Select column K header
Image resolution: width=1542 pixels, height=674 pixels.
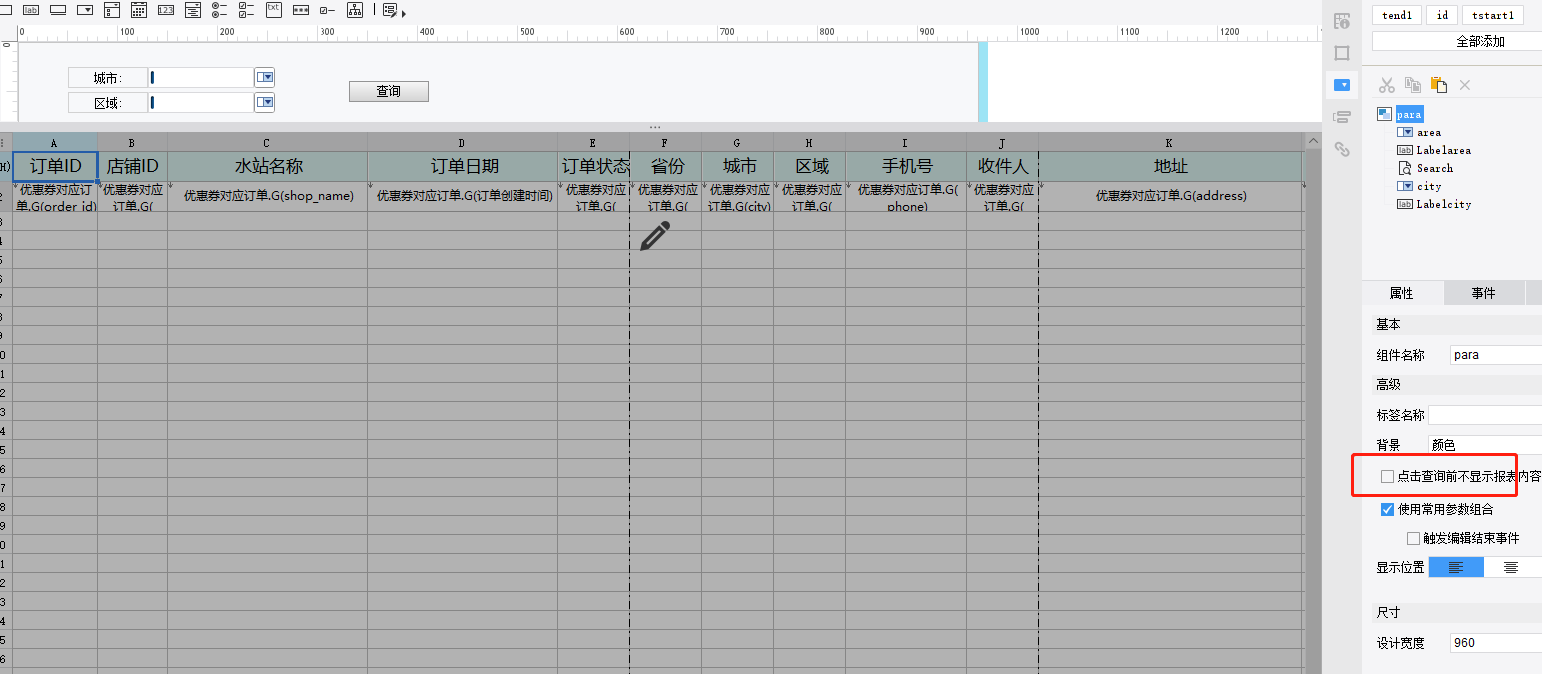pos(1170,143)
